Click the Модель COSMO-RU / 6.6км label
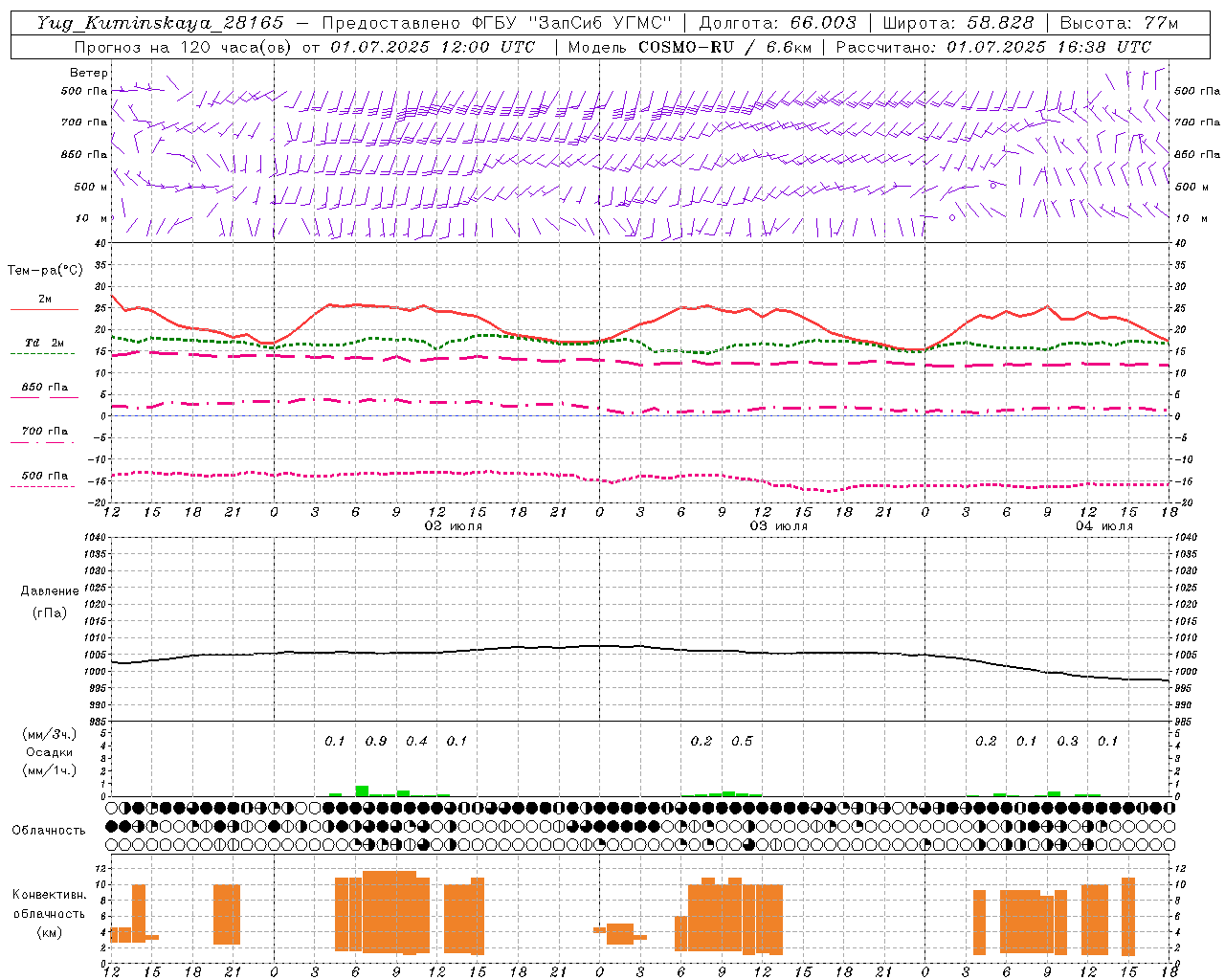This screenshot has height=980, width=1225. click(x=690, y=47)
